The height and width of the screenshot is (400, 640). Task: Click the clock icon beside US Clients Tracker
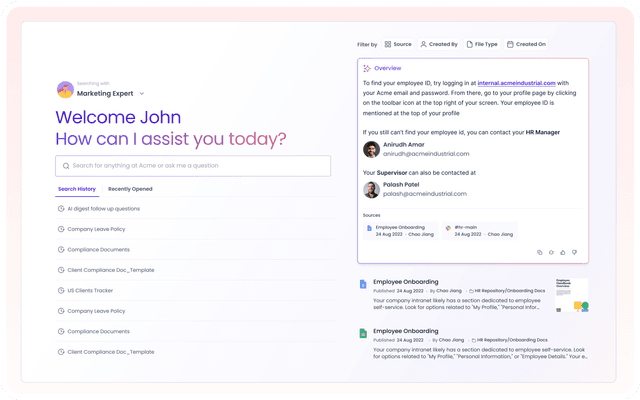61,291
